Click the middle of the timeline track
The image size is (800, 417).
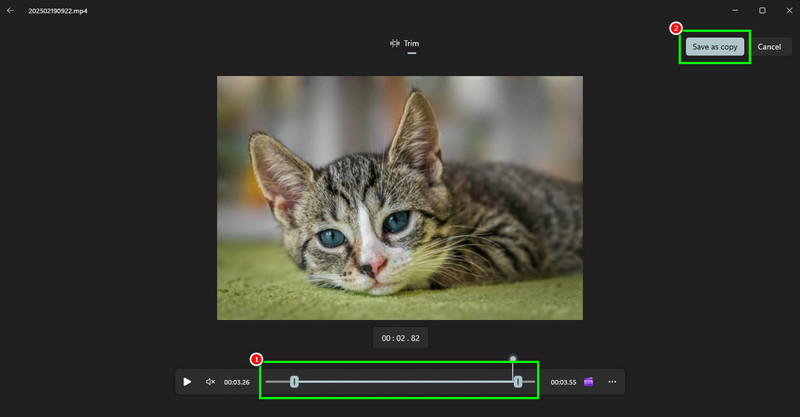point(400,382)
